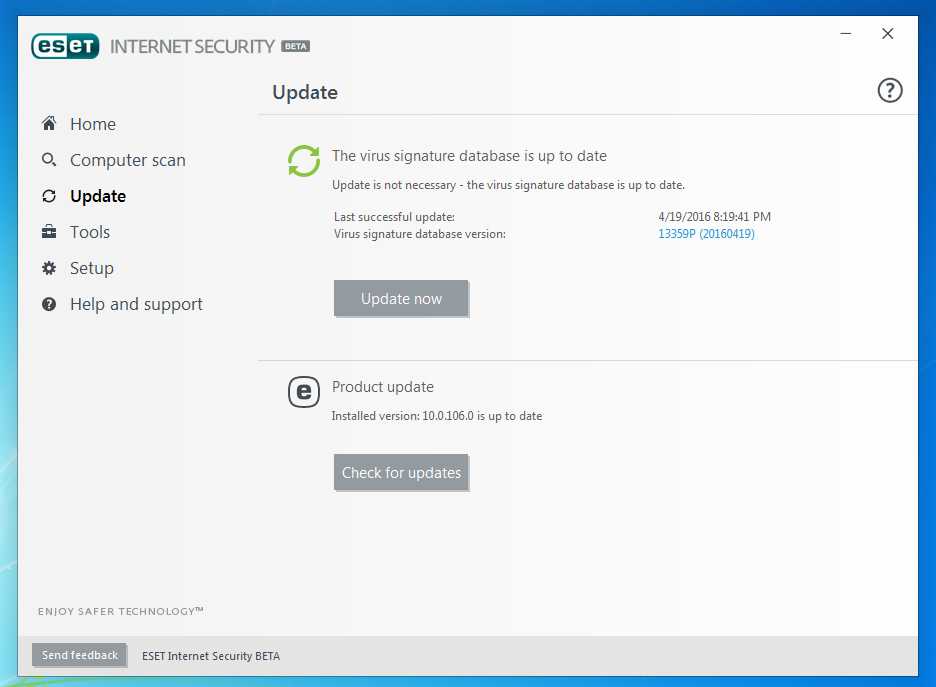Open virus database version 13359P link
The image size is (936, 687).
point(706,233)
